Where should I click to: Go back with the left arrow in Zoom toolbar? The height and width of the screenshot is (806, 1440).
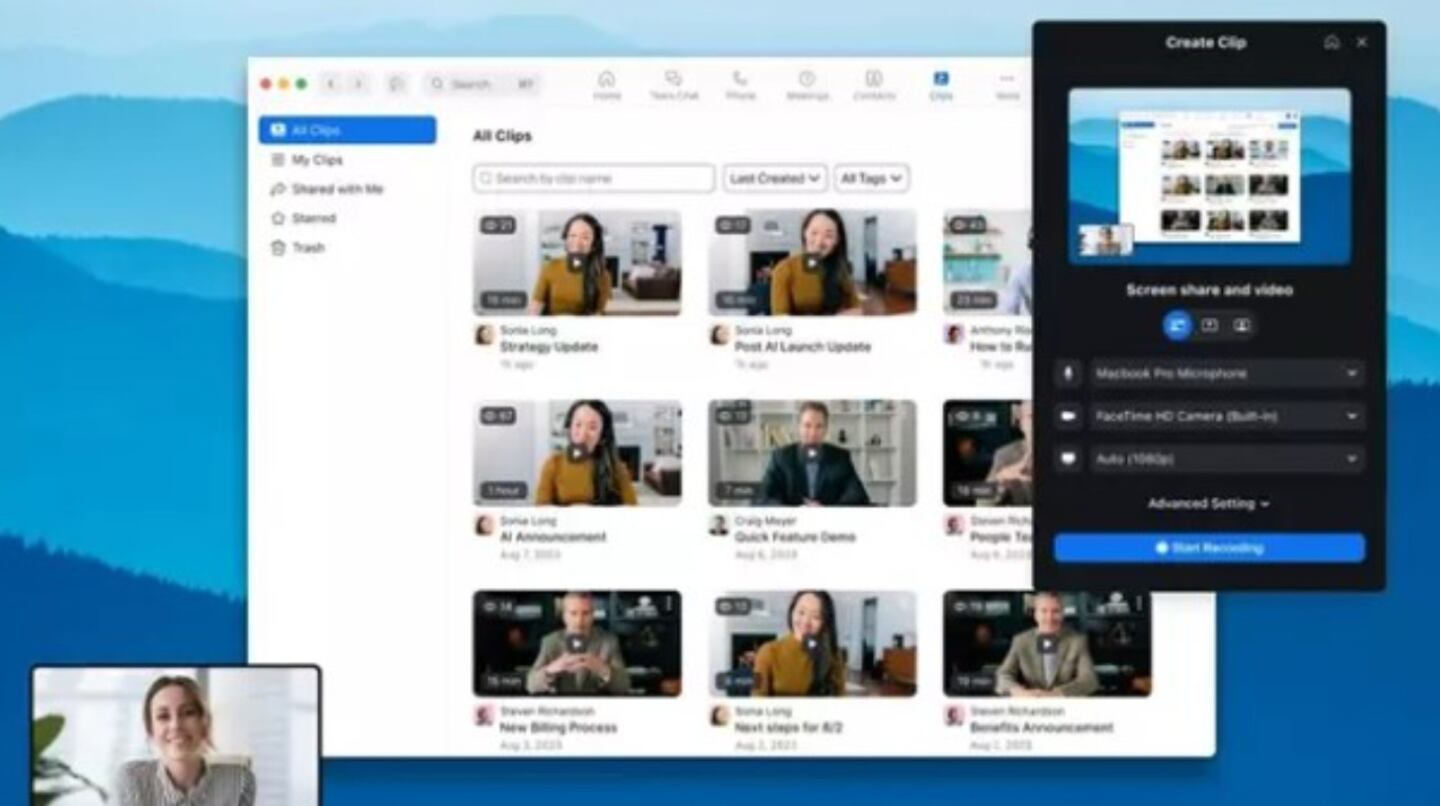pyautogui.click(x=331, y=84)
